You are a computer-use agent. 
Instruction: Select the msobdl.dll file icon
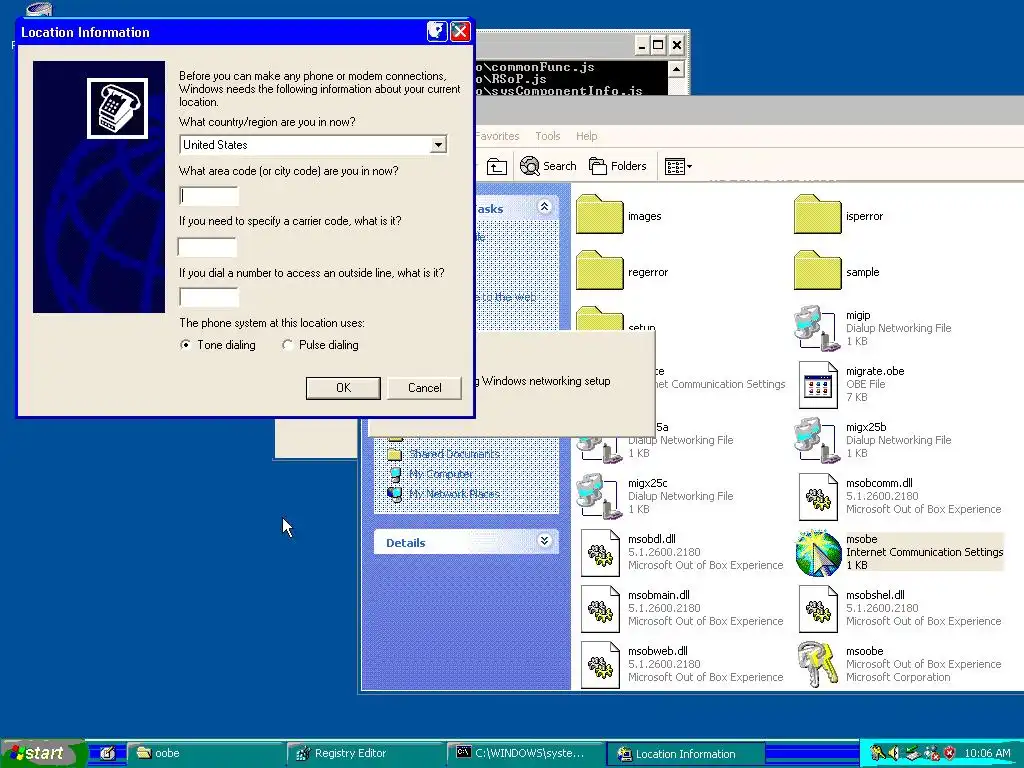pyautogui.click(x=600, y=553)
